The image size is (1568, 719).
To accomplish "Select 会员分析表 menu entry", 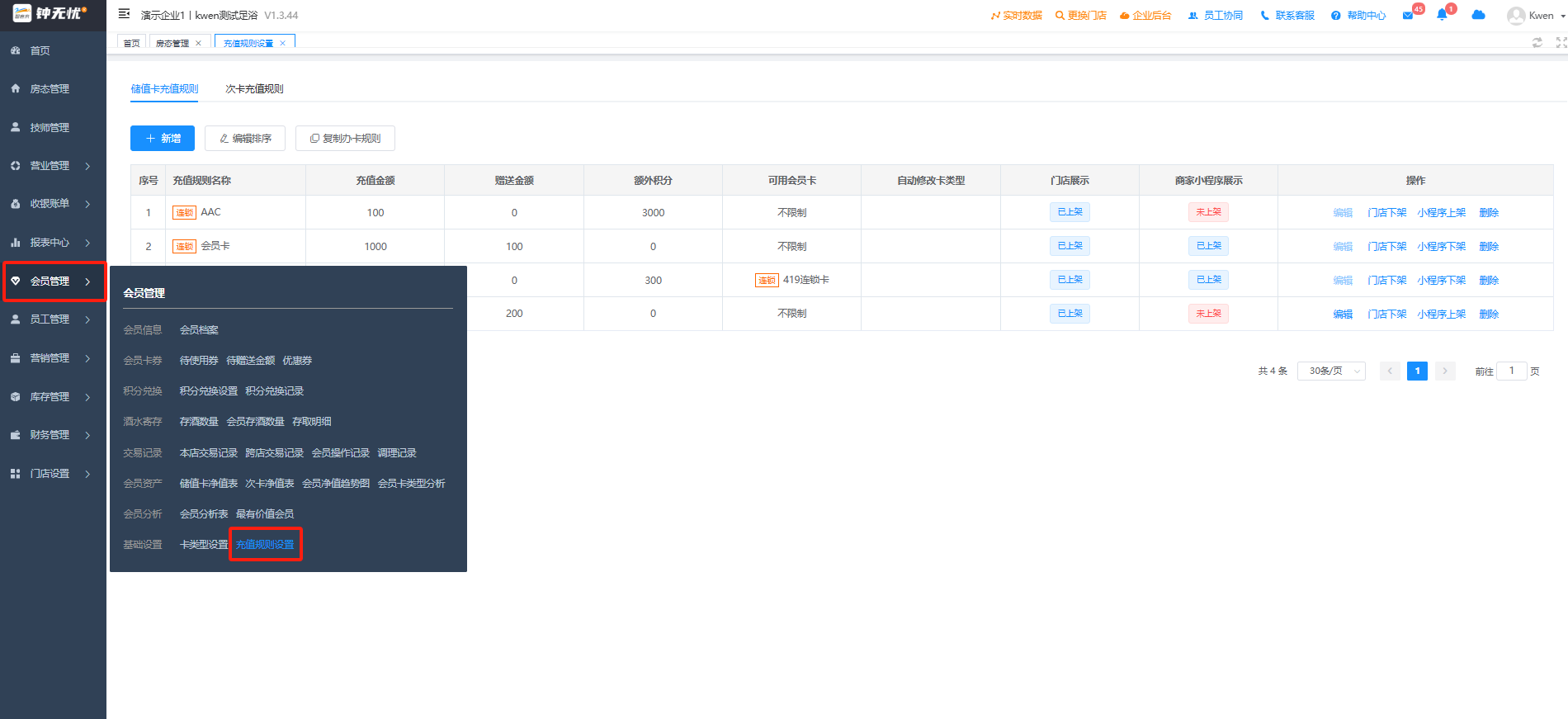I will coord(204,514).
